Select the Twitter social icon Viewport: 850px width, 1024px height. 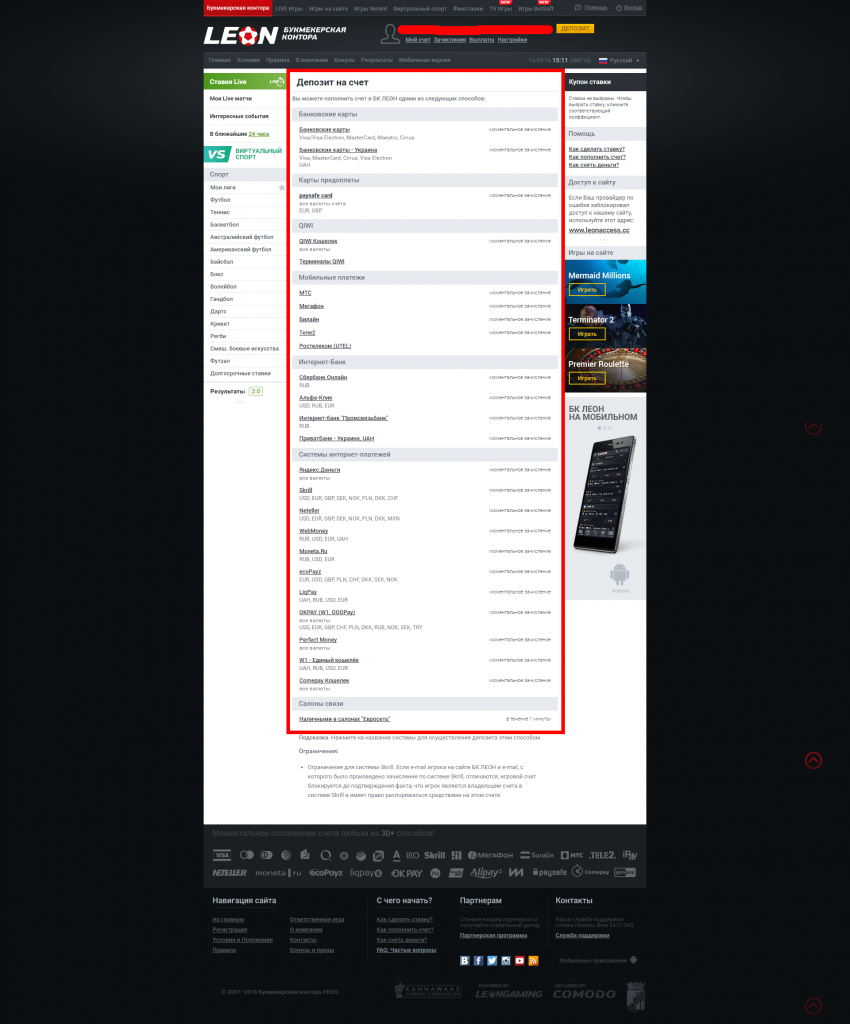[x=492, y=960]
